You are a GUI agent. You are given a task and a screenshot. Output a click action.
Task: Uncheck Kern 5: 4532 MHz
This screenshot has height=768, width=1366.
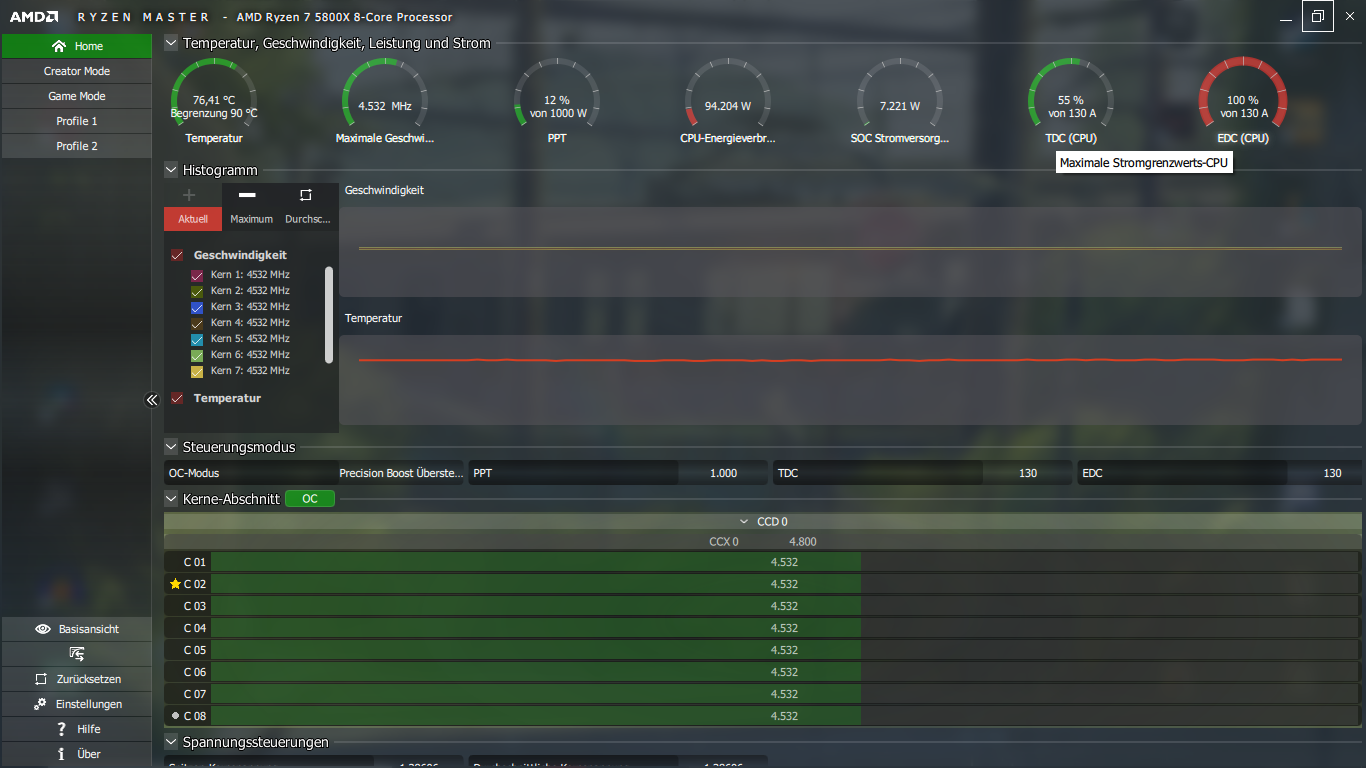(x=197, y=339)
